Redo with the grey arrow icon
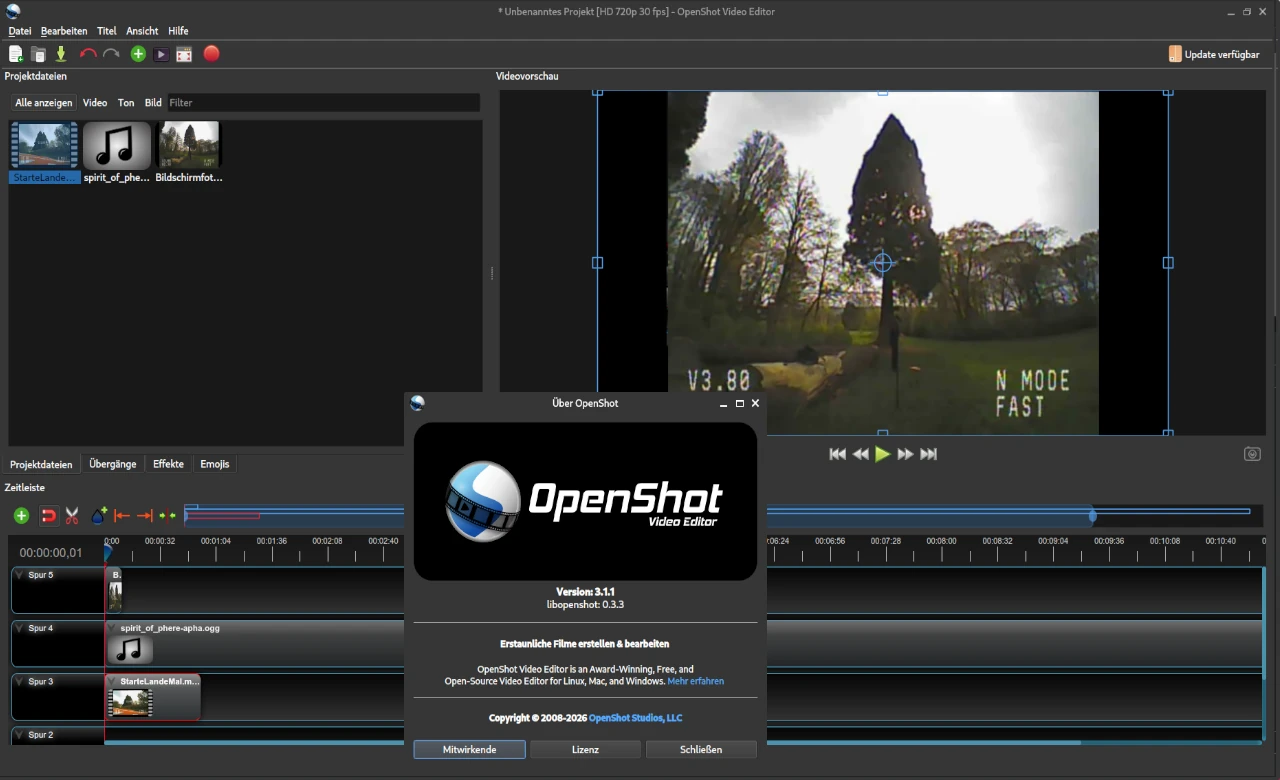 (x=111, y=54)
